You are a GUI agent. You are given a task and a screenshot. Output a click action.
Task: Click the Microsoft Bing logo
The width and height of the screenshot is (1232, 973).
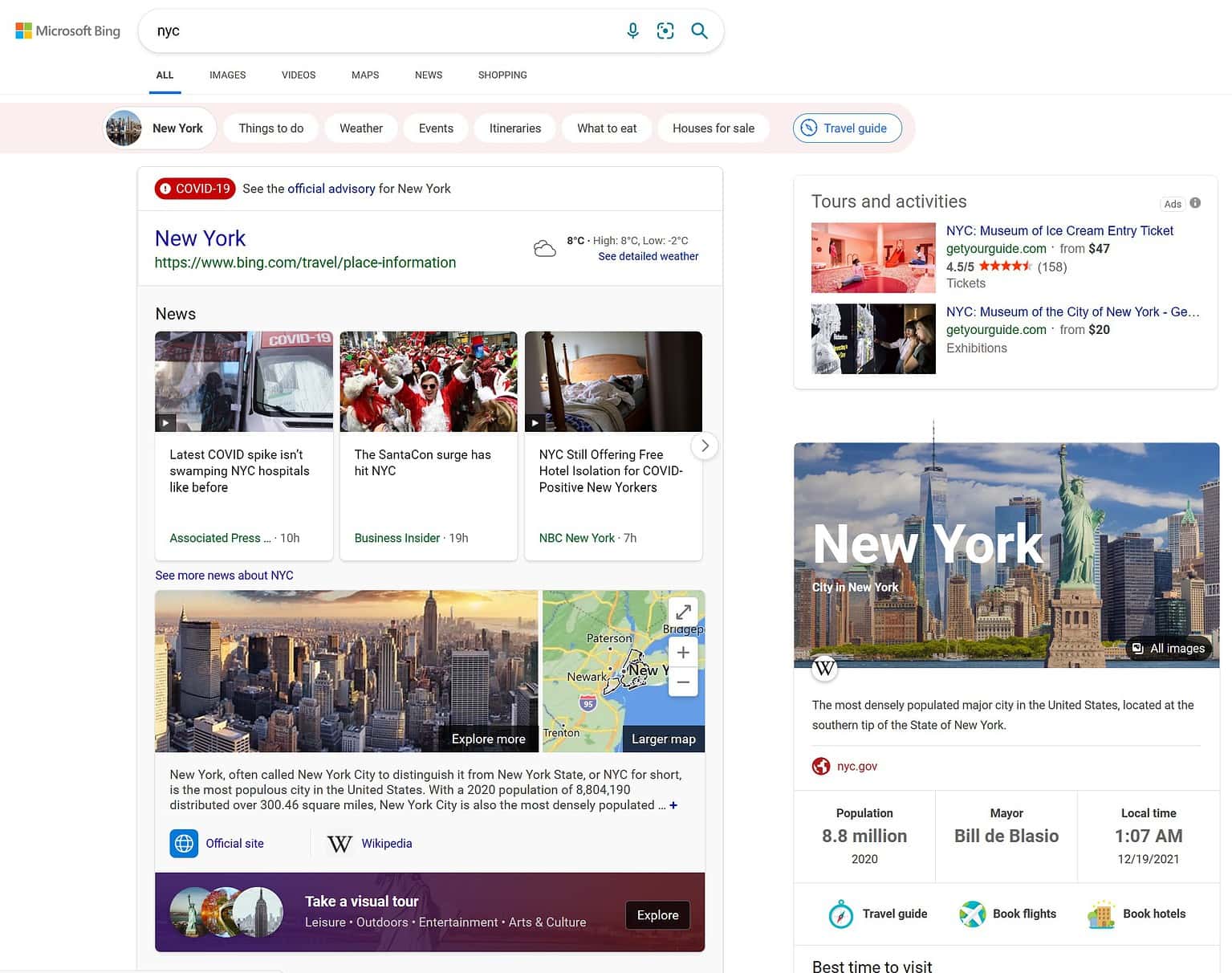click(67, 30)
